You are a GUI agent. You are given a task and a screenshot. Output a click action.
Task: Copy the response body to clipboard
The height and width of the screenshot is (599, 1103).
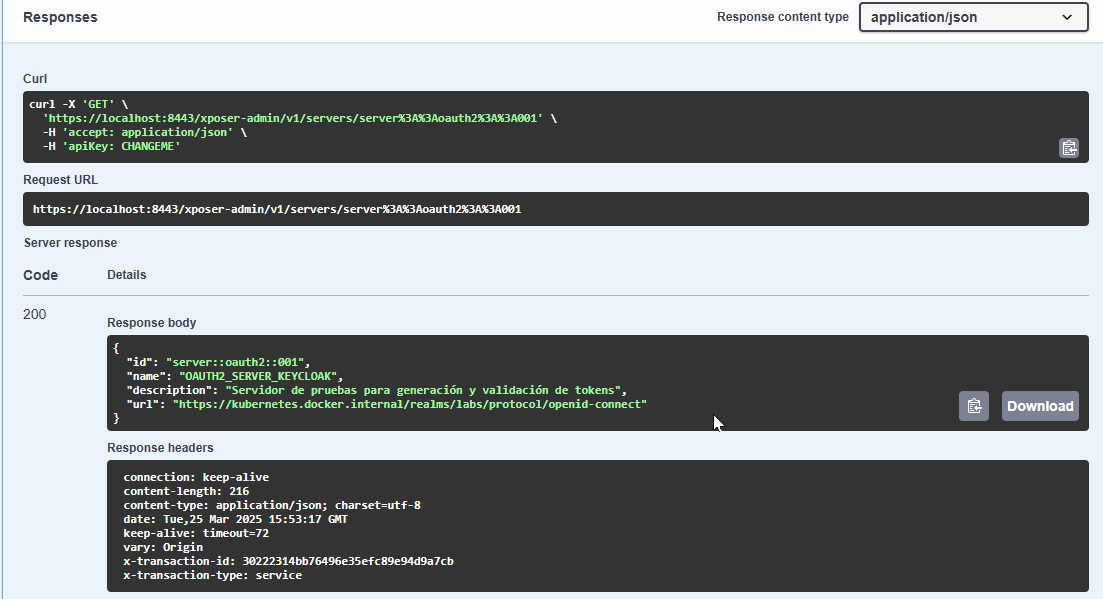(973, 406)
